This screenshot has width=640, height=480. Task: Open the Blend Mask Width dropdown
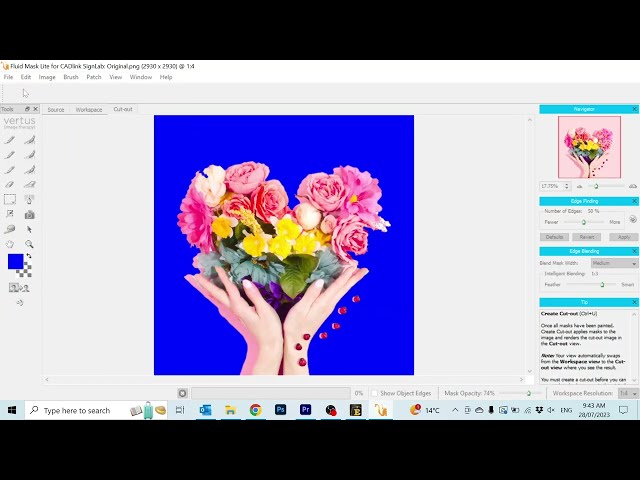click(x=614, y=263)
